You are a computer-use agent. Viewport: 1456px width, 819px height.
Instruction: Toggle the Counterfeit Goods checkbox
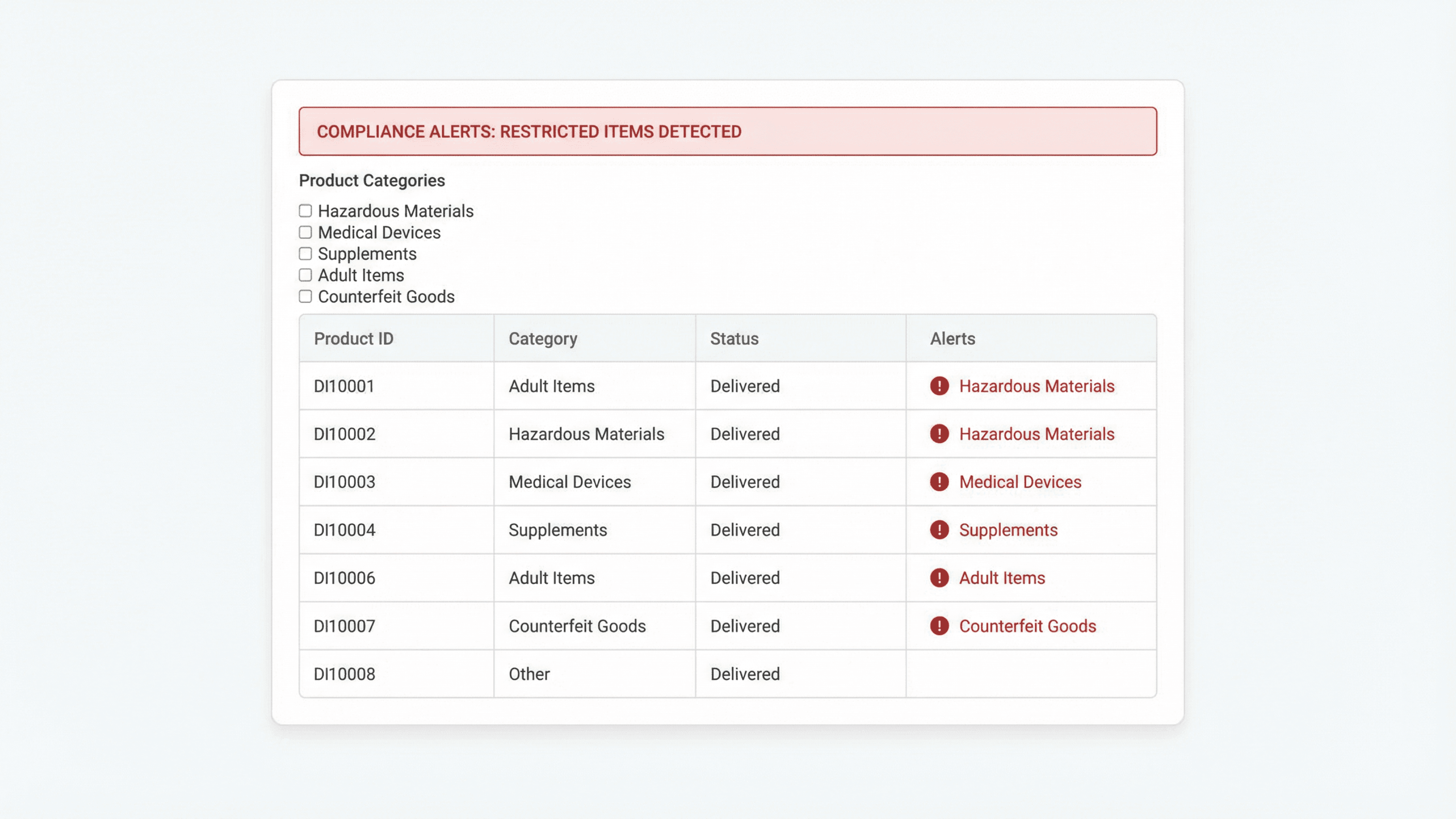pyautogui.click(x=305, y=297)
